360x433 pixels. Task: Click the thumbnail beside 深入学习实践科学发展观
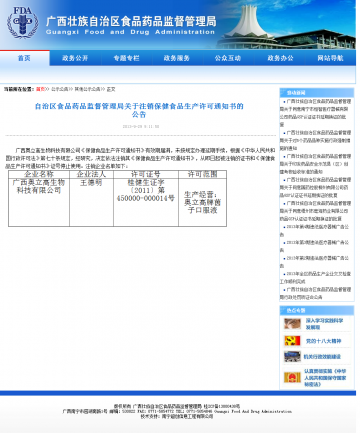(292, 324)
